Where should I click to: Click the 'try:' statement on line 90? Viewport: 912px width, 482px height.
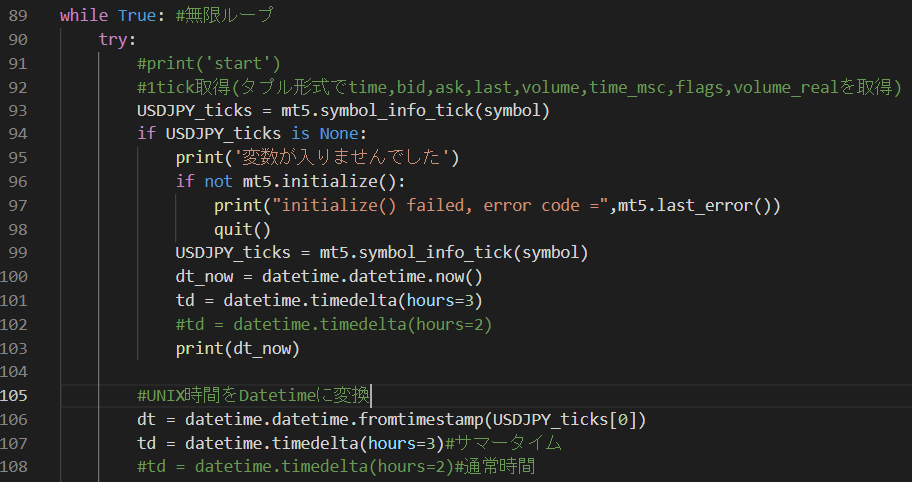(117, 39)
